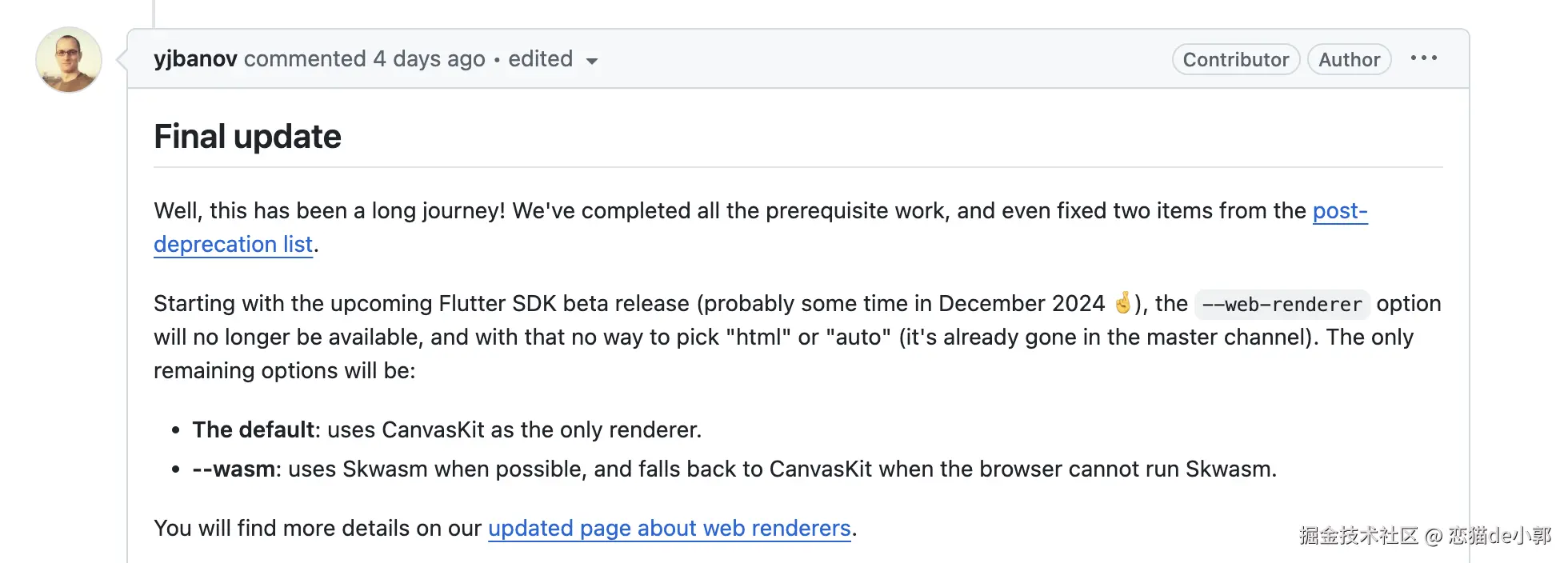Click yjbanov's profile avatar picture

click(x=69, y=60)
